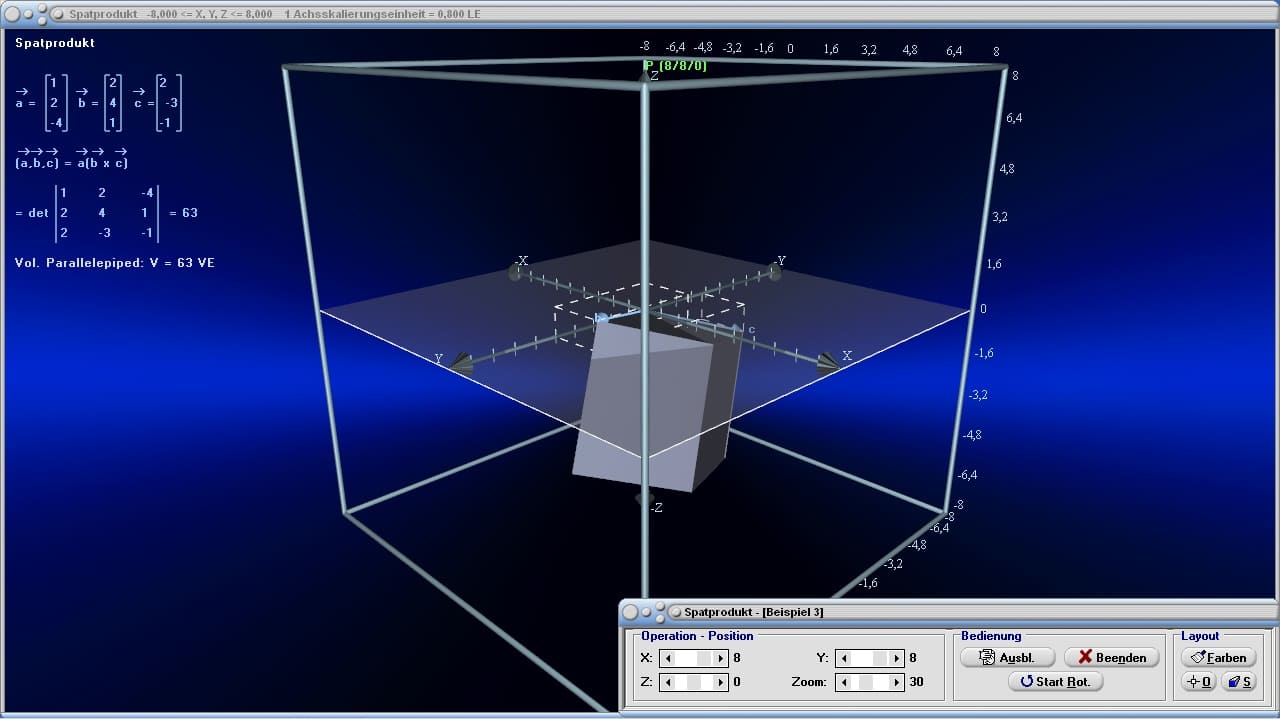Increase Zoom with right arrow
The width and height of the screenshot is (1280, 720).
tap(896, 682)
